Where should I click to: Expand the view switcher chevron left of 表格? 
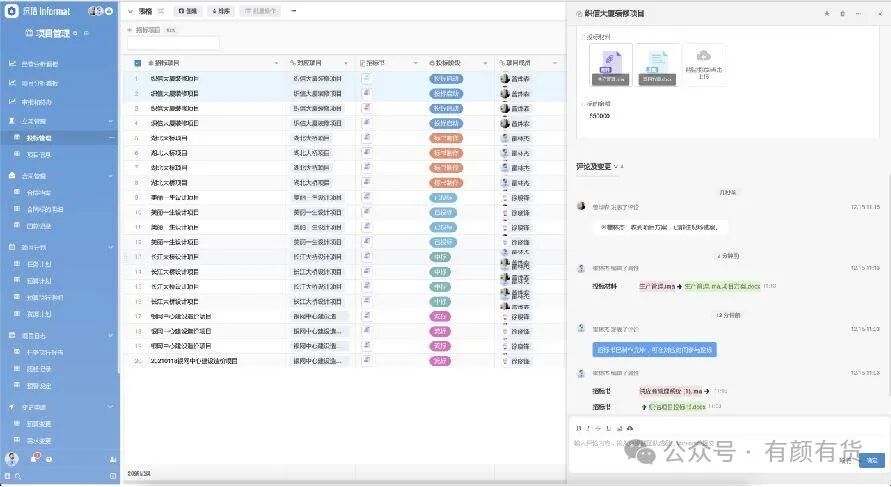click(130, 11)
